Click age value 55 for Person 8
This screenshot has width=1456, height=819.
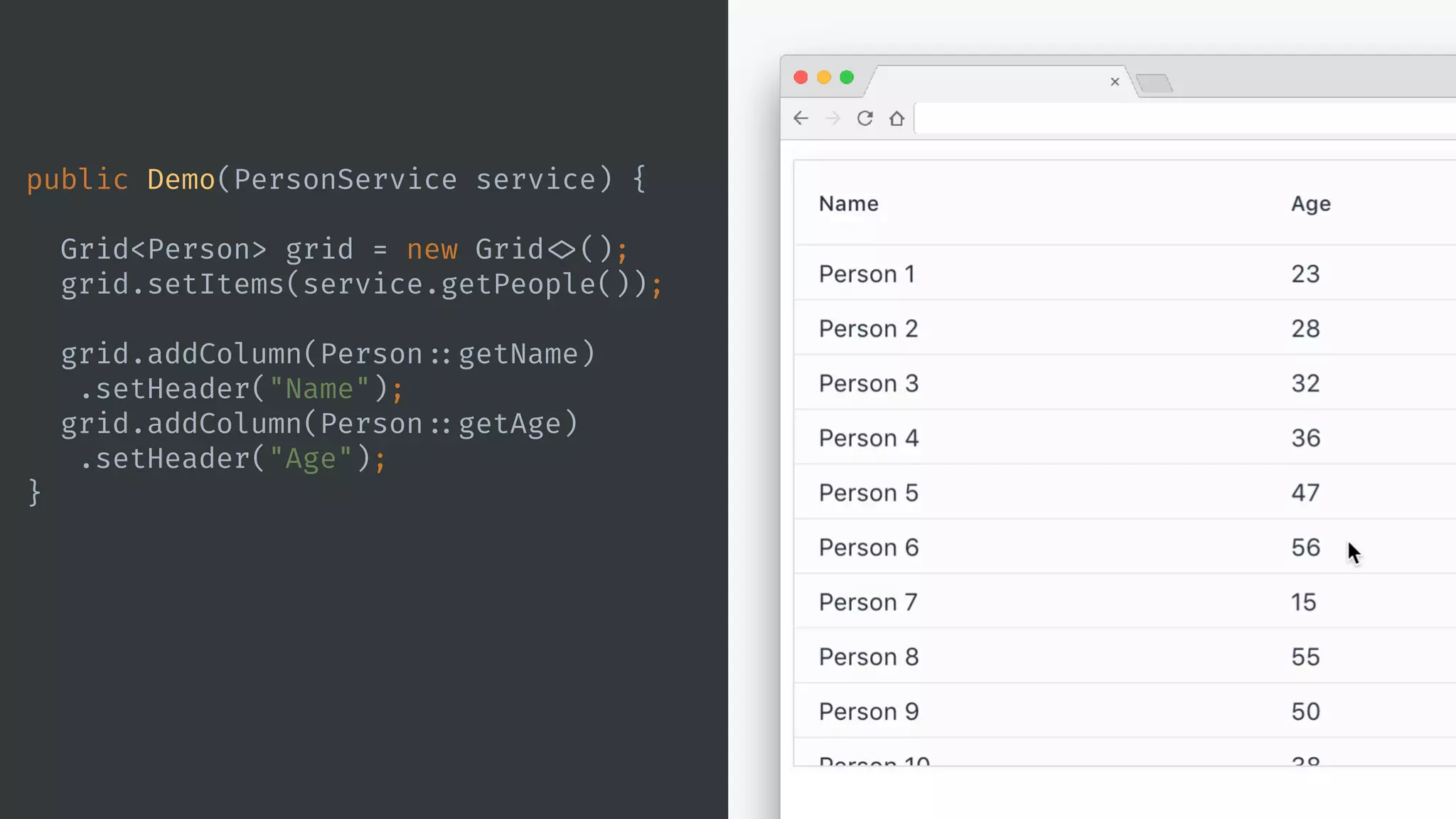pyautogui.click(x=1305, y=658)
